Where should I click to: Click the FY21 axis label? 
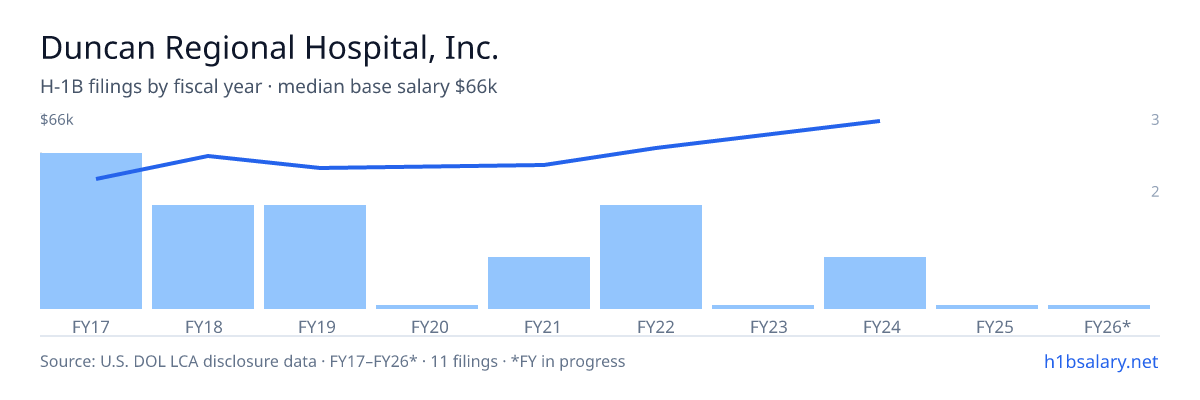coord(539,326)
